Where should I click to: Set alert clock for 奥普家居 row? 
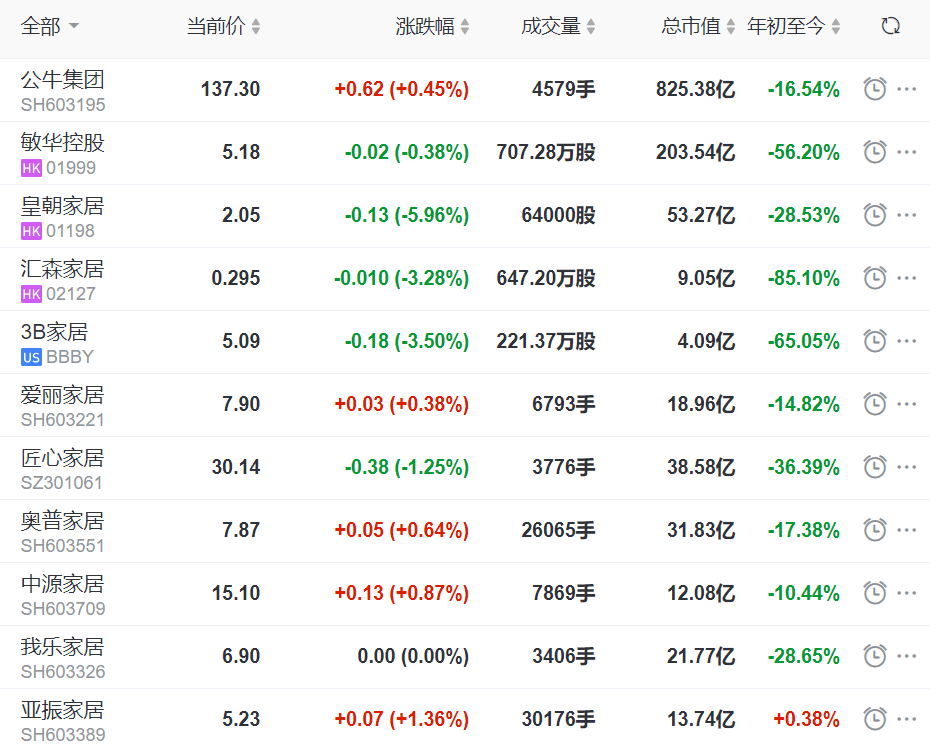(x=875, y=530)
